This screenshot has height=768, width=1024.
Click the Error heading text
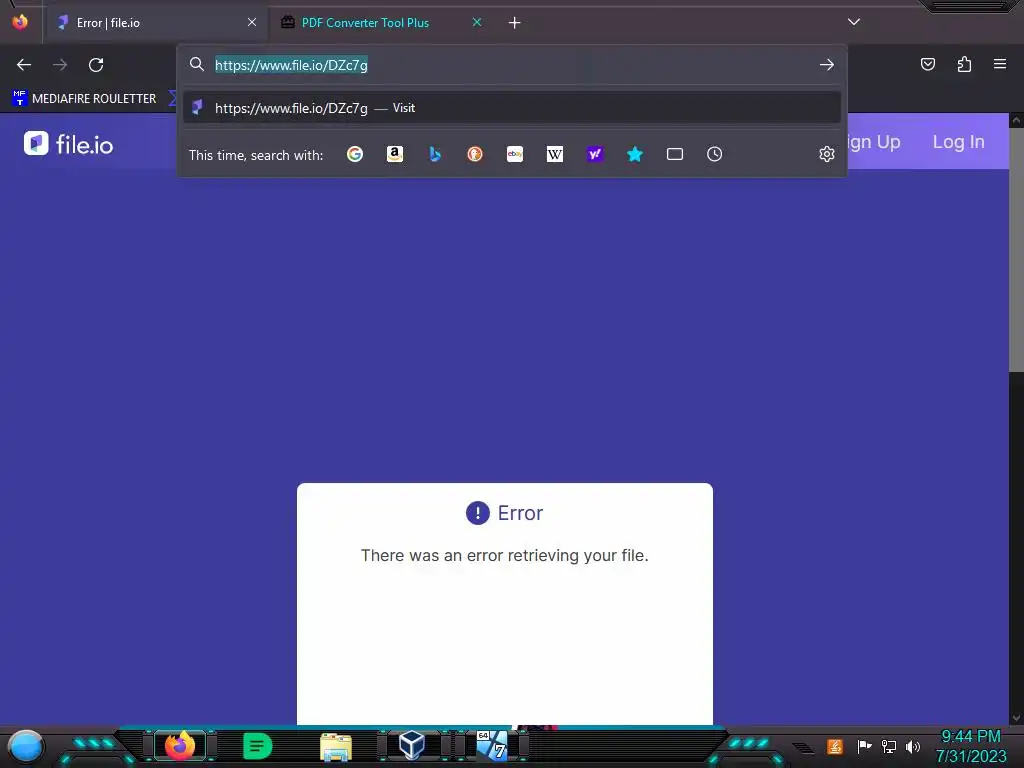[520, 513]
